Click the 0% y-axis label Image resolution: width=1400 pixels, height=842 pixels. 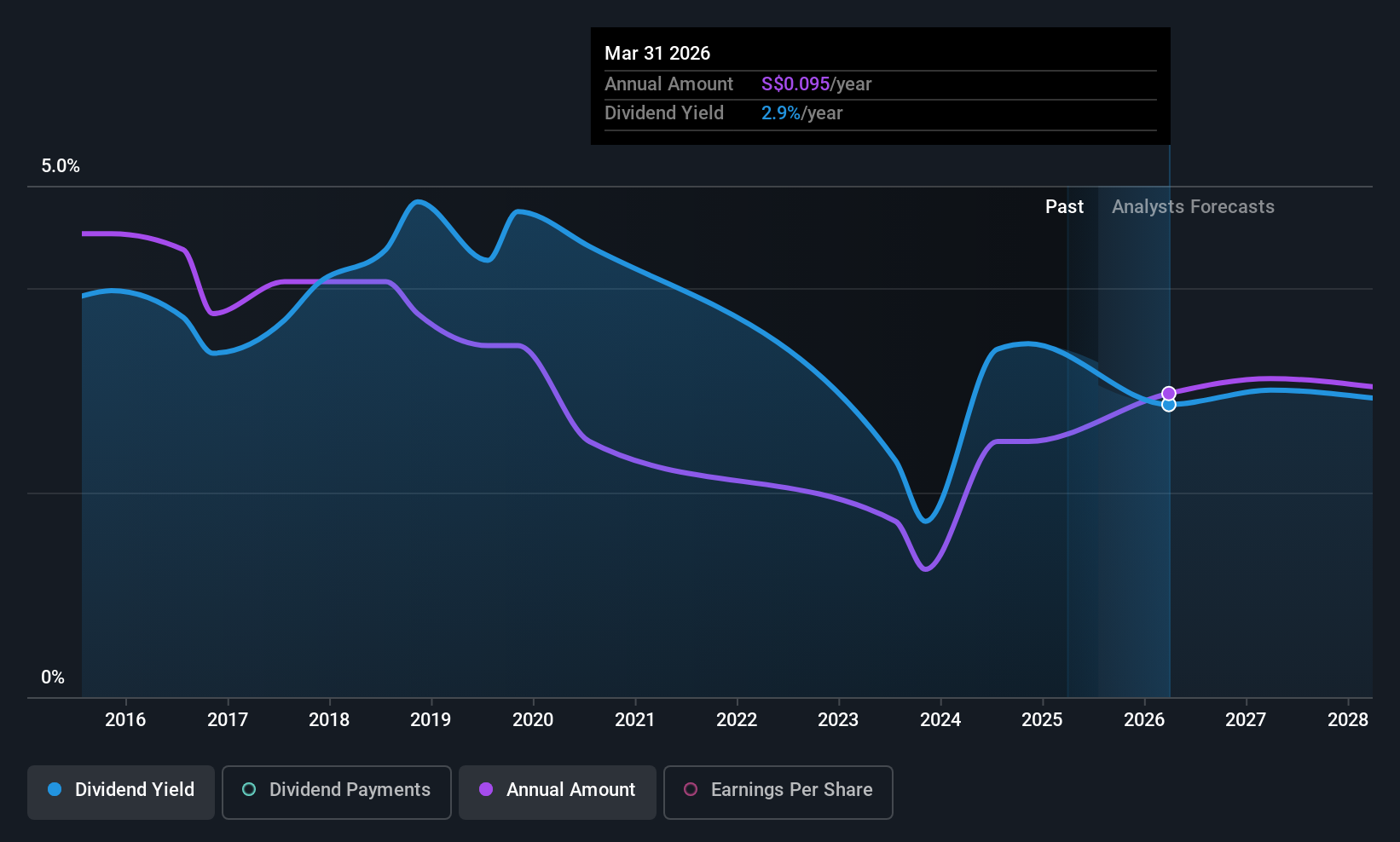point(53,678)
